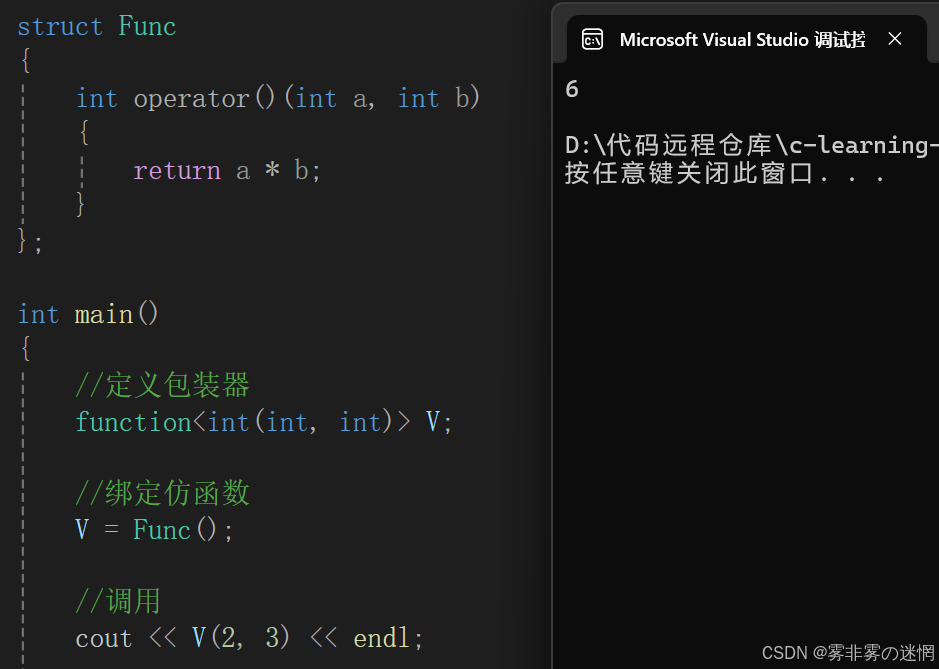Click the }; closing line of the struct

coord(30,241)
